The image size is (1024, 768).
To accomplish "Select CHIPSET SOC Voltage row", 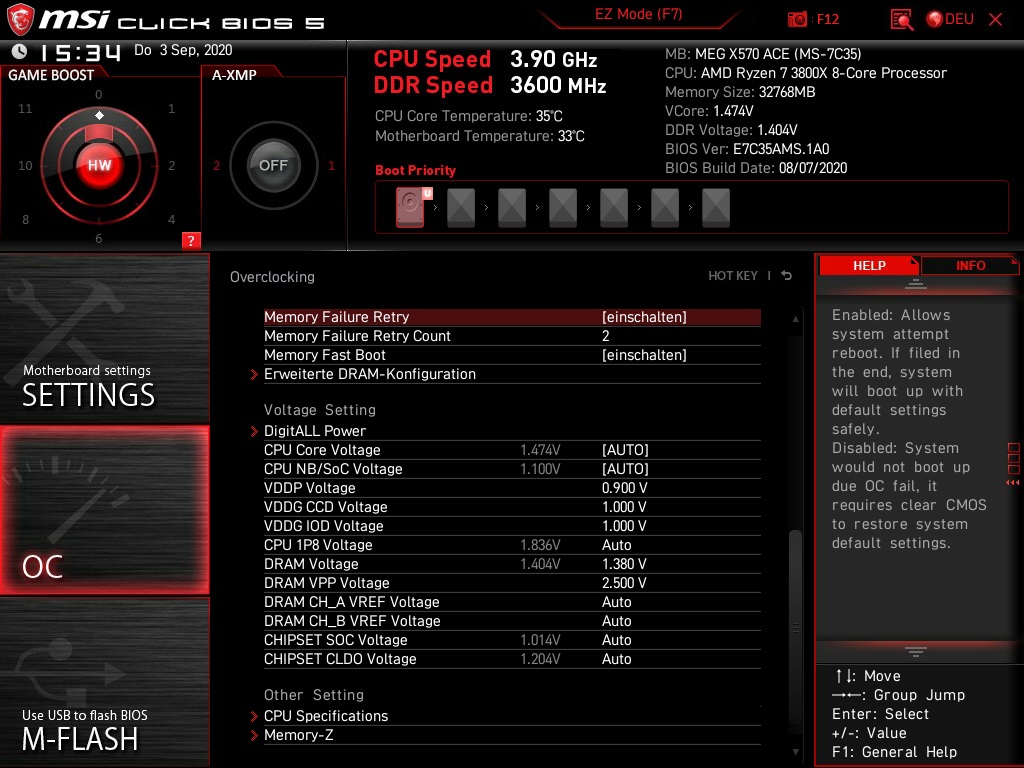I will pos(512,639).
